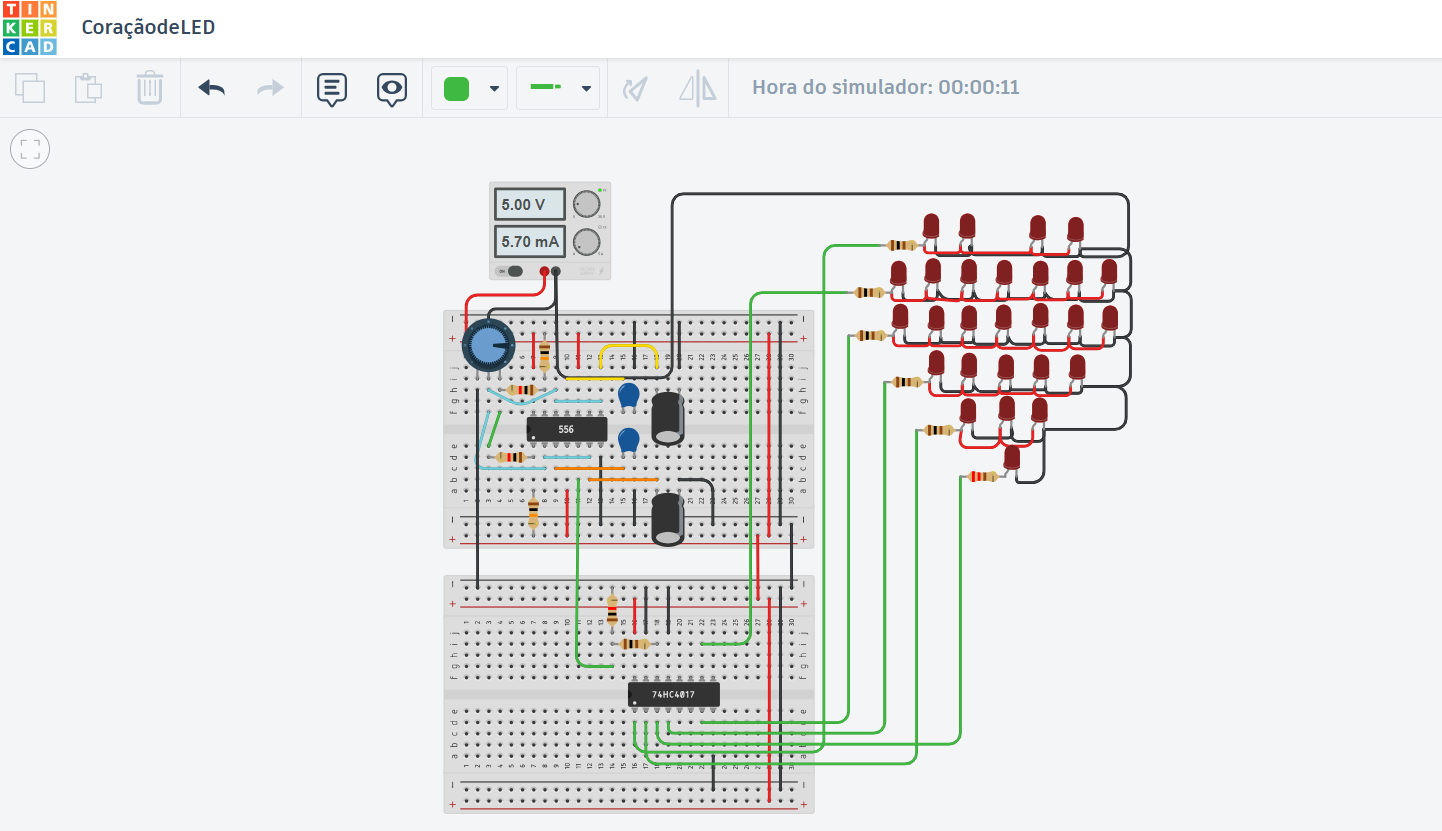Select the horizontal resistor above 74HC4017
The image size is (1442, 831).
point(633,644)
